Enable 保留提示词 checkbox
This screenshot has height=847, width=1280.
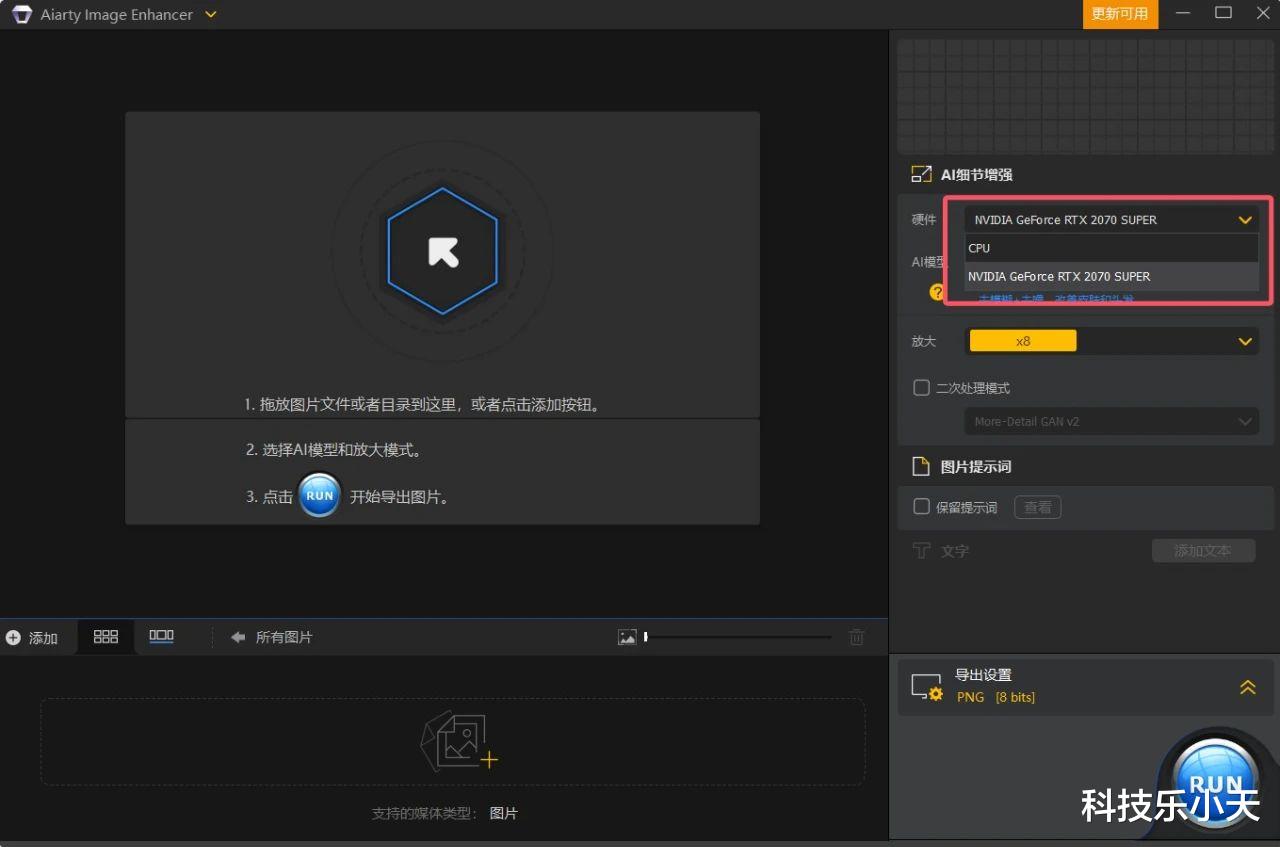click(922, 507)
